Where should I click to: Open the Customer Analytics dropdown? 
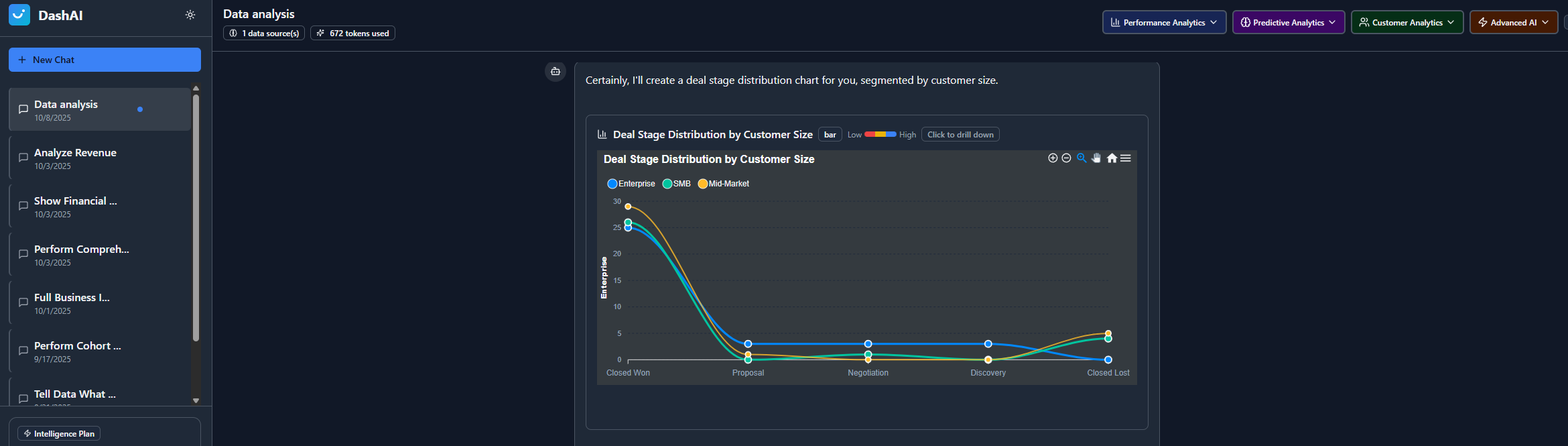click(1407, 21)
